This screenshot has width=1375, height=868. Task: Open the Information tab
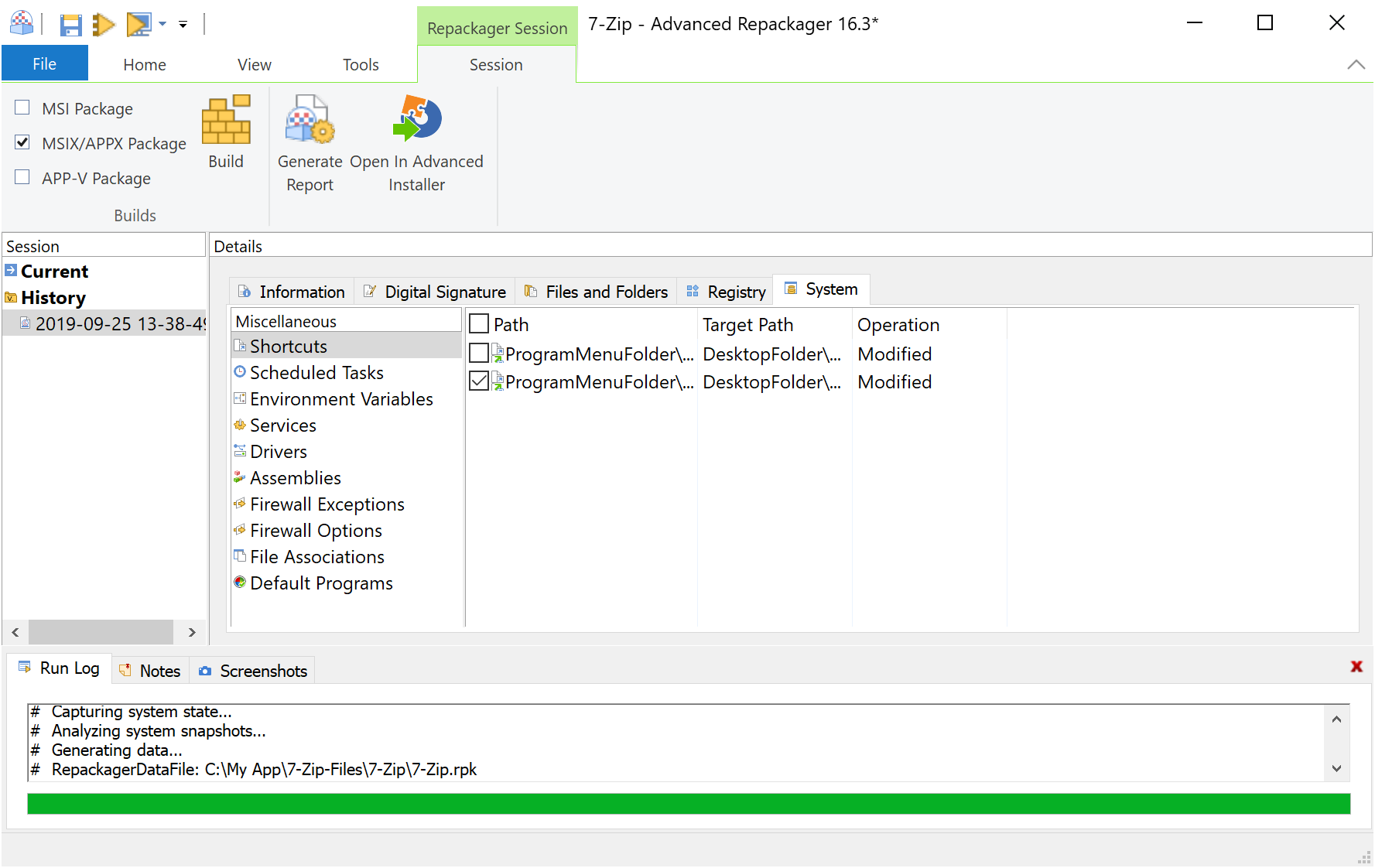[x=292, y=292]
